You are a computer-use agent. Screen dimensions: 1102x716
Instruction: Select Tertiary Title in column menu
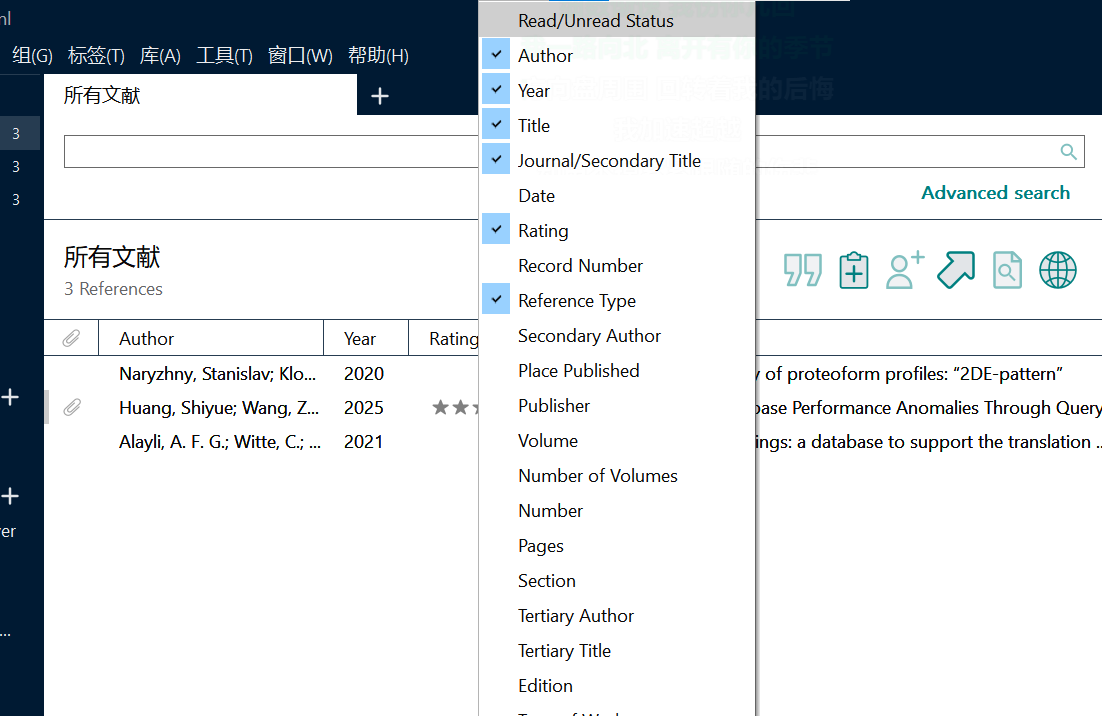(x=616, y=651)
